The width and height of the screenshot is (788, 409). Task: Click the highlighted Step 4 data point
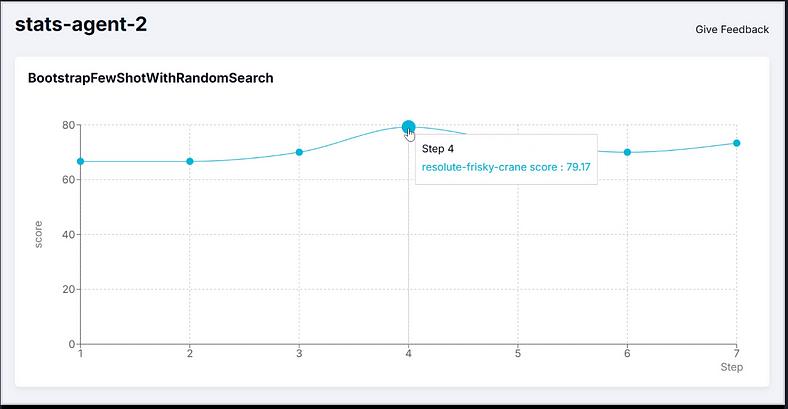[x=409, y=127]
